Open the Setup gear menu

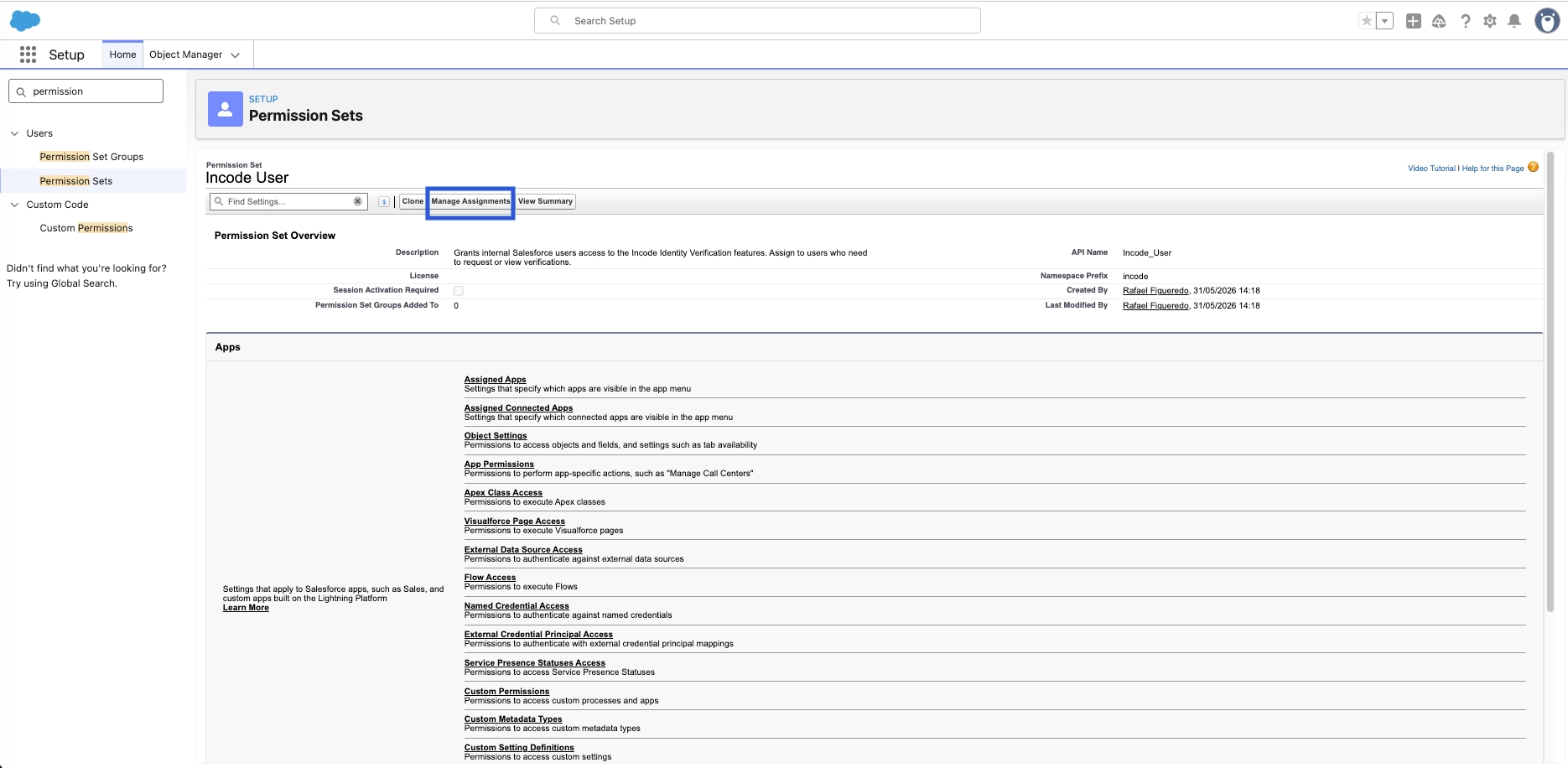pyautogui.click(x=1490, y=21)
